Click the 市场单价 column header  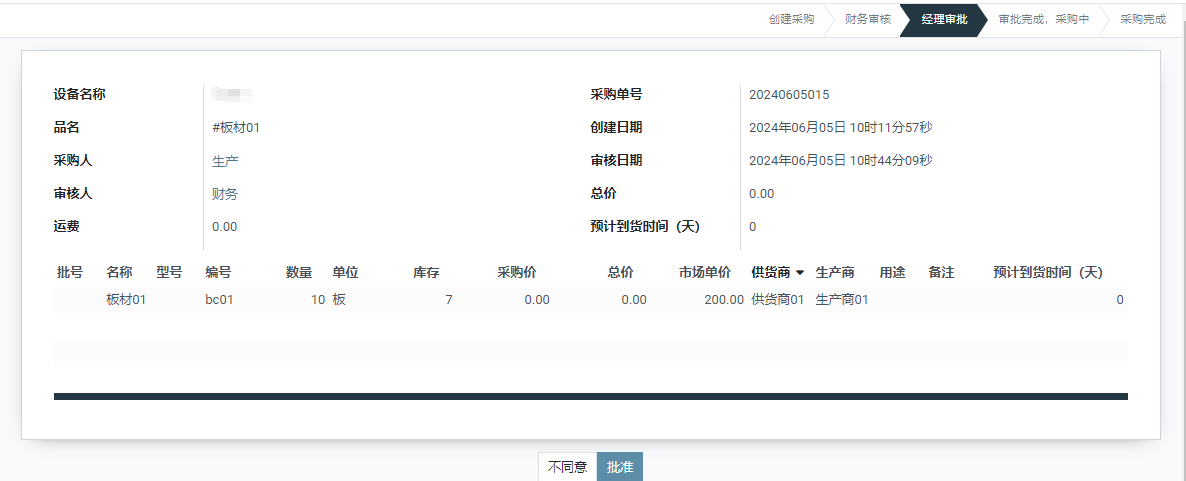pos(705,272)
